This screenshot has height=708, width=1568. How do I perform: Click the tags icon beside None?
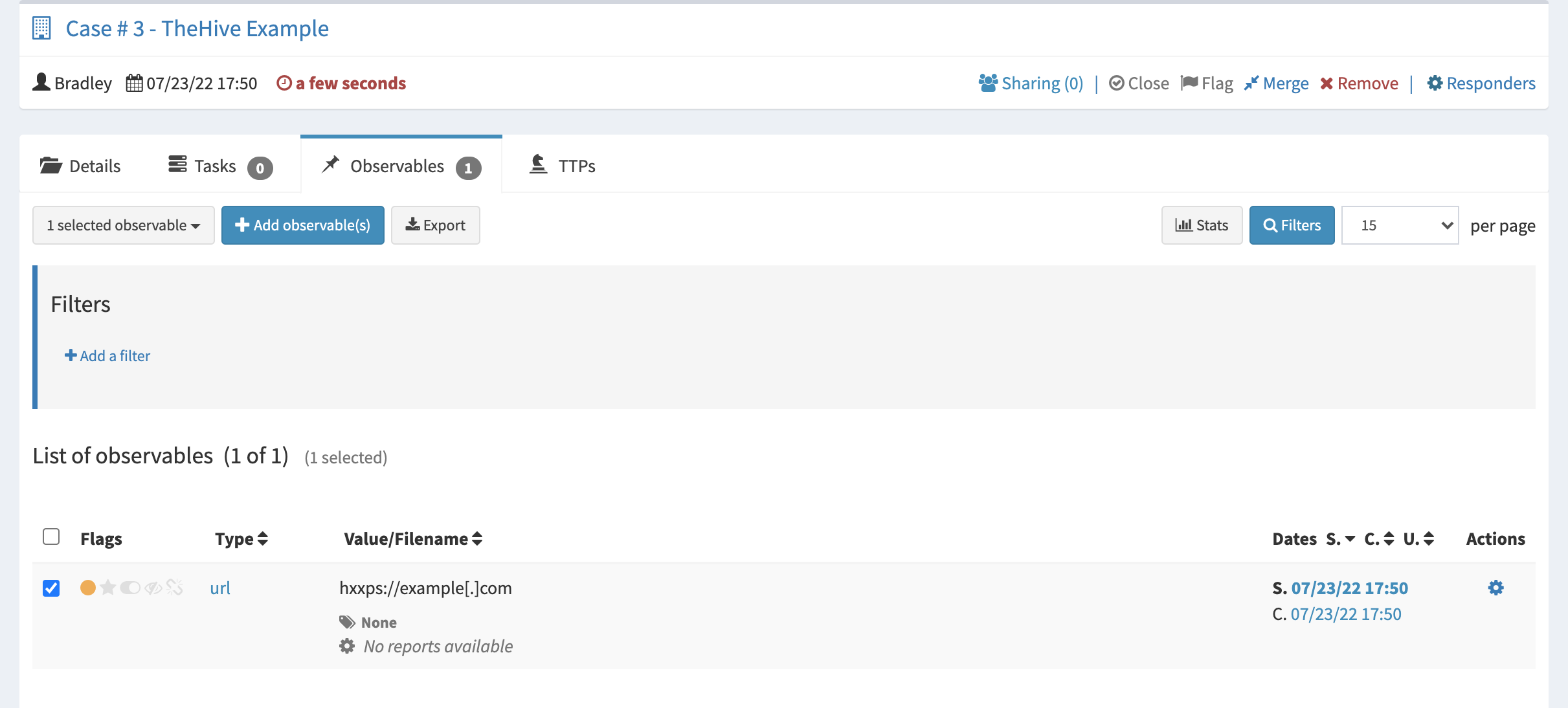[348, 622]
